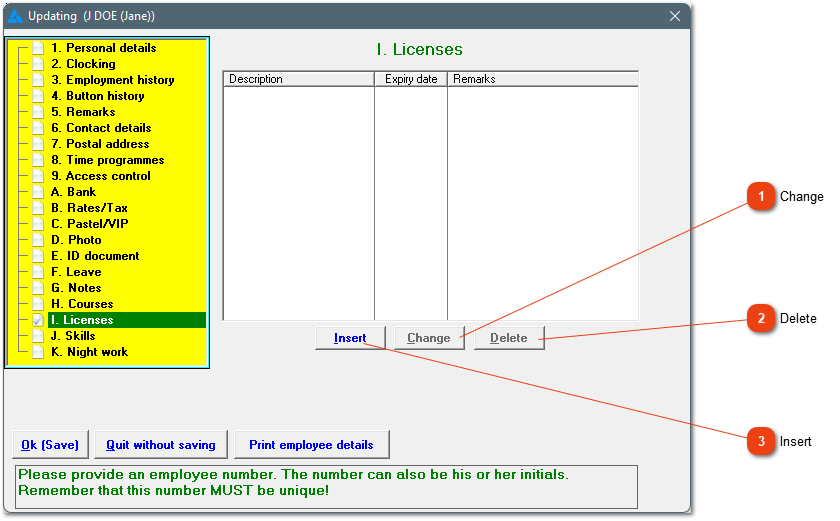Click page icon beside A. Bank
Screen dimensions: 840x521
[x=38, y=192]
